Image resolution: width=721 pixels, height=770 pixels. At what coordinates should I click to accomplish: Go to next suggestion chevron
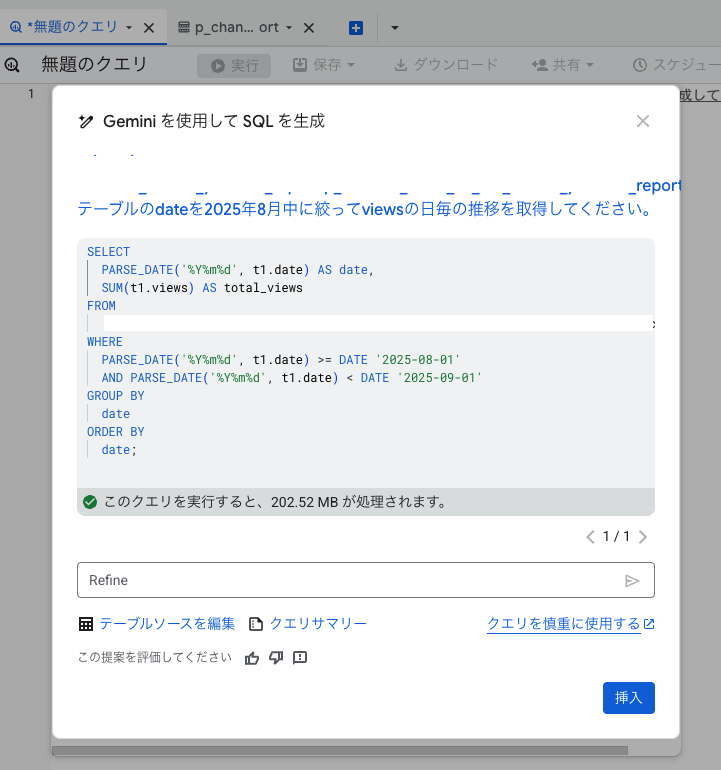tap(642, 537)
